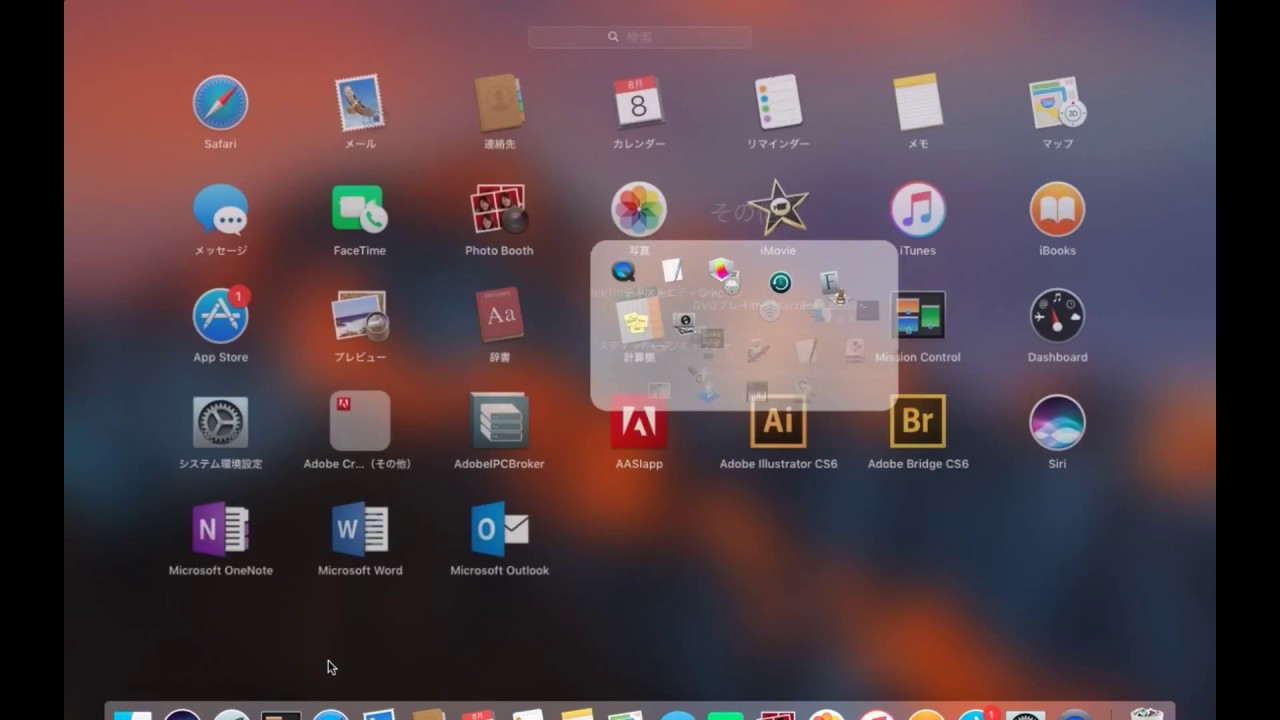This screenshot has width=1280, height=720.
Task: Open Microsoft Outlook
Action: tap(499, 530)
